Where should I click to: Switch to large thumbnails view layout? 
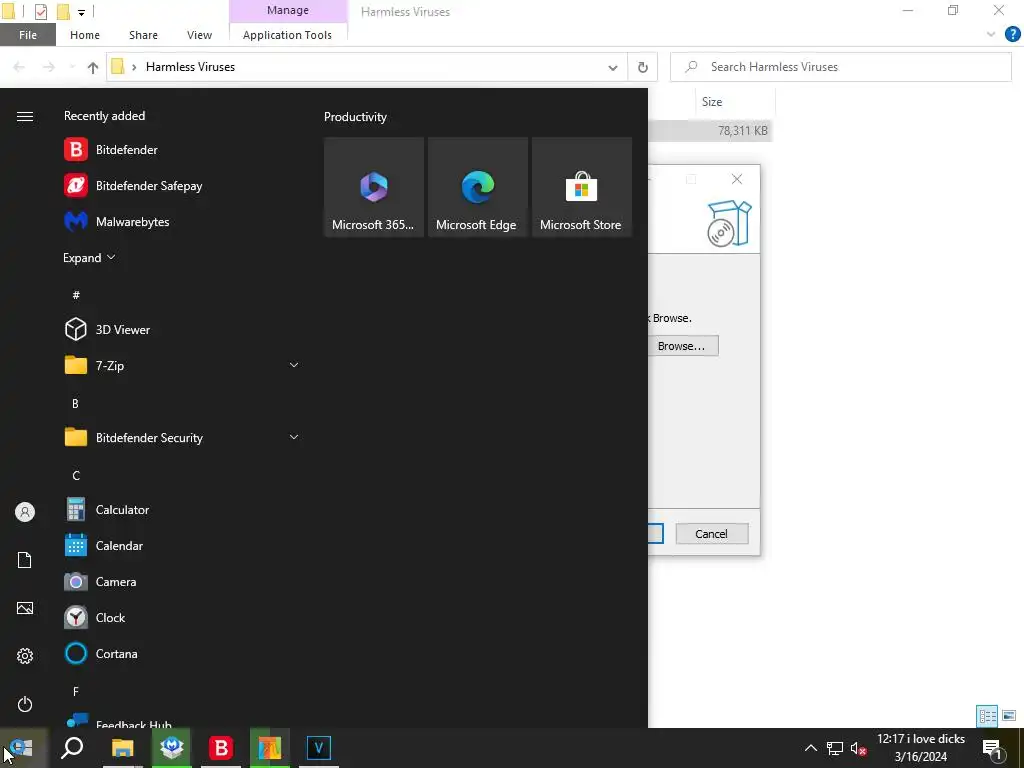[x=1009, y=716]
